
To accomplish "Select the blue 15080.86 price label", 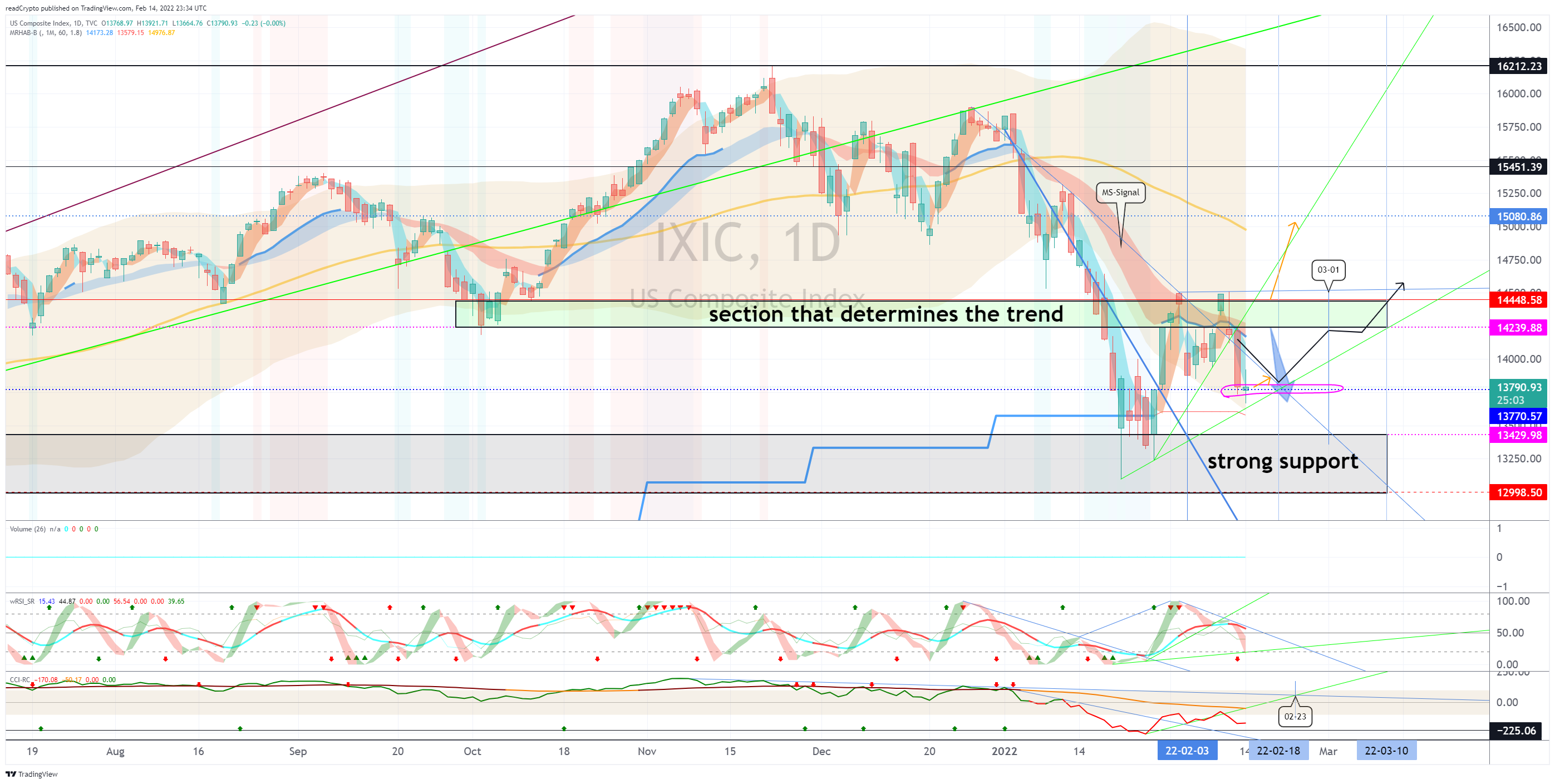I will tap(1519, 216).
